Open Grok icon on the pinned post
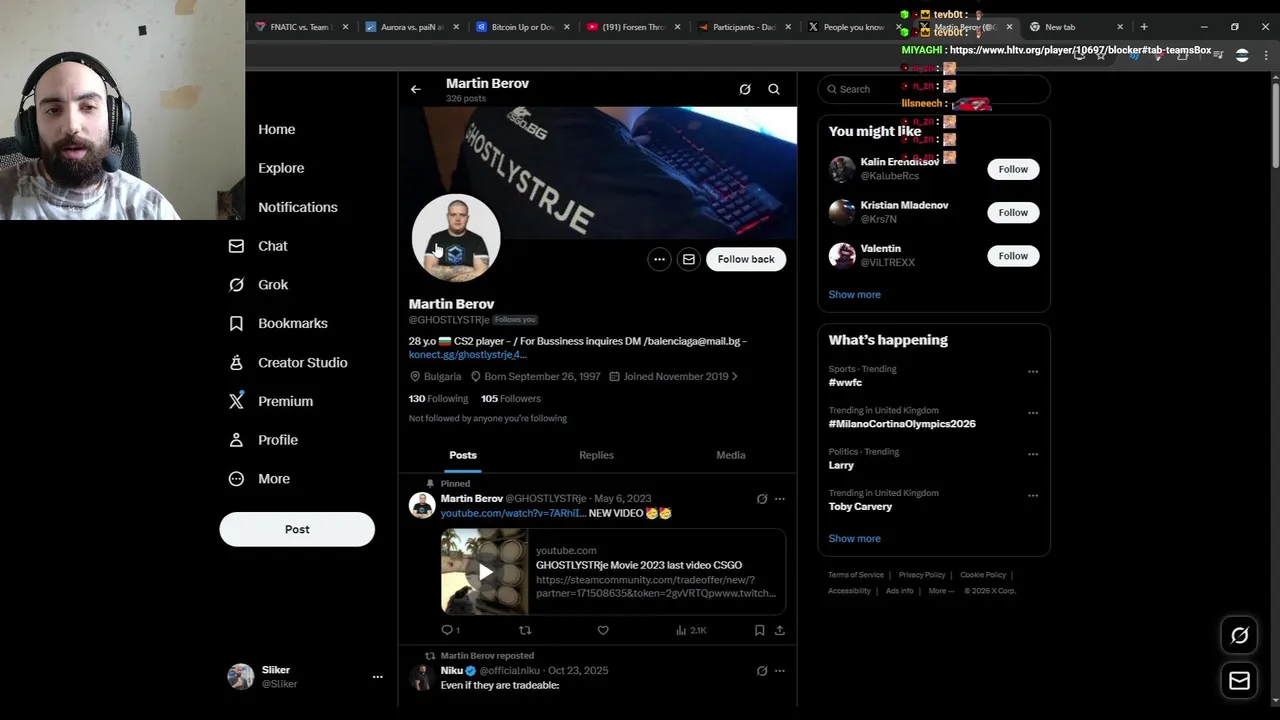Viewport: 1280px width, 720px height. 762,499
